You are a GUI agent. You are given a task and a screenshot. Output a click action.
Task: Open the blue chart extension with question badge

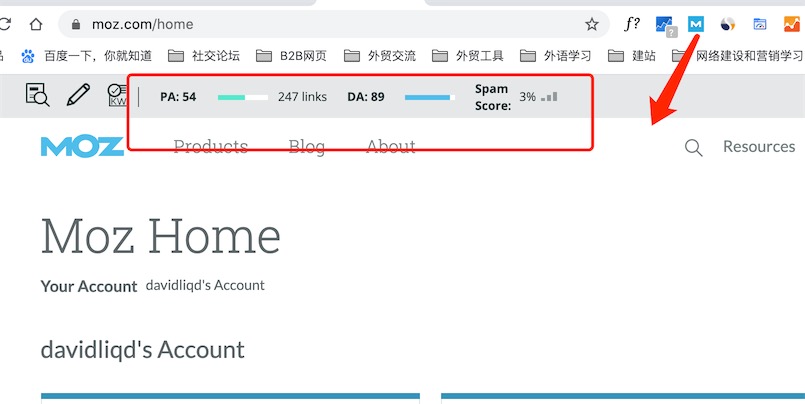[666, 26]
